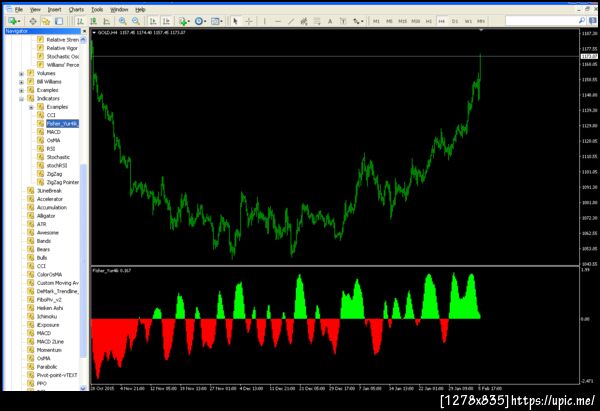
Task: Select the trendline drawing tool
Action: pos(291,21)
